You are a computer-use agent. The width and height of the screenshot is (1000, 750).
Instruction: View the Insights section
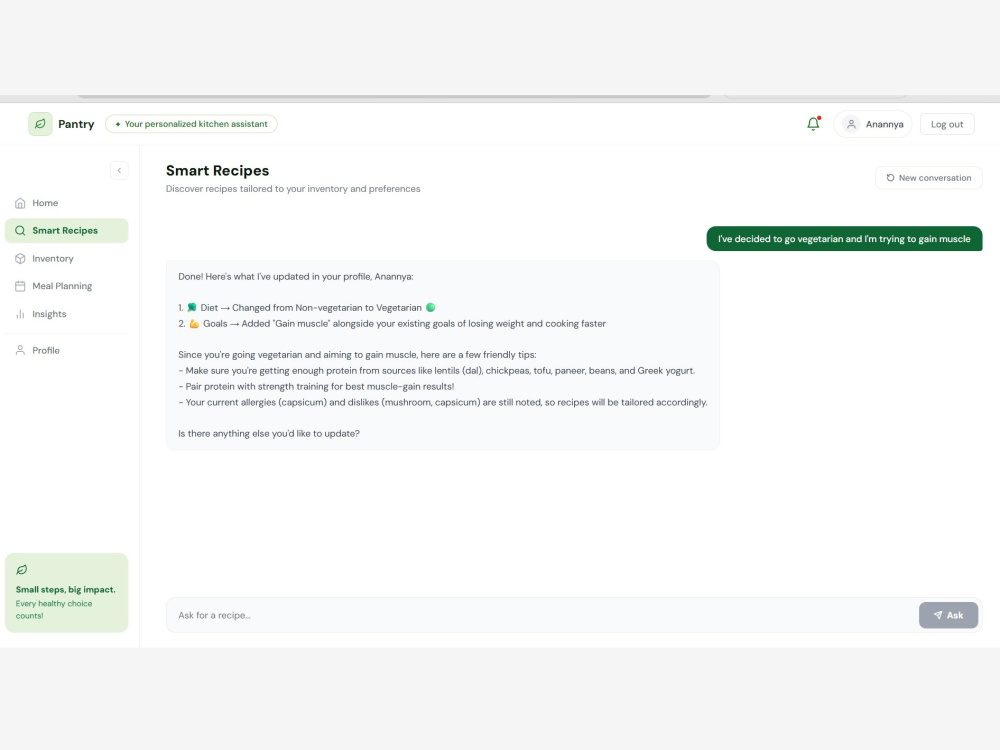[66, 314]
